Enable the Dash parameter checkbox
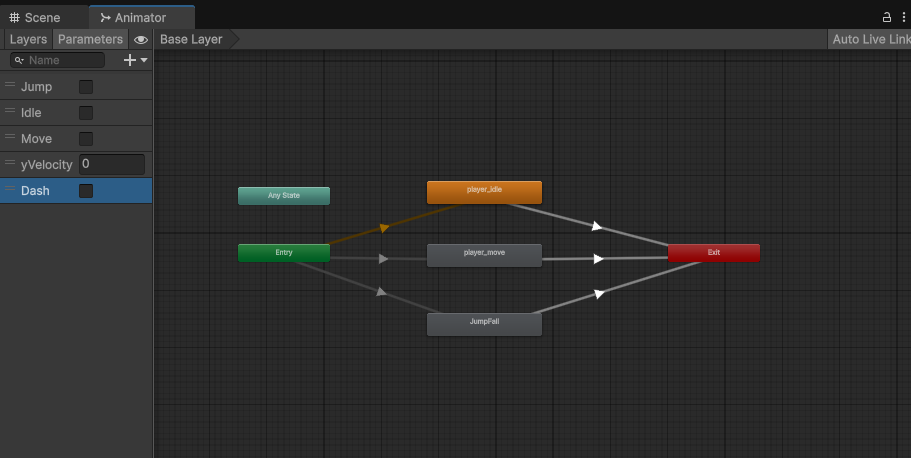 (86, 191)
